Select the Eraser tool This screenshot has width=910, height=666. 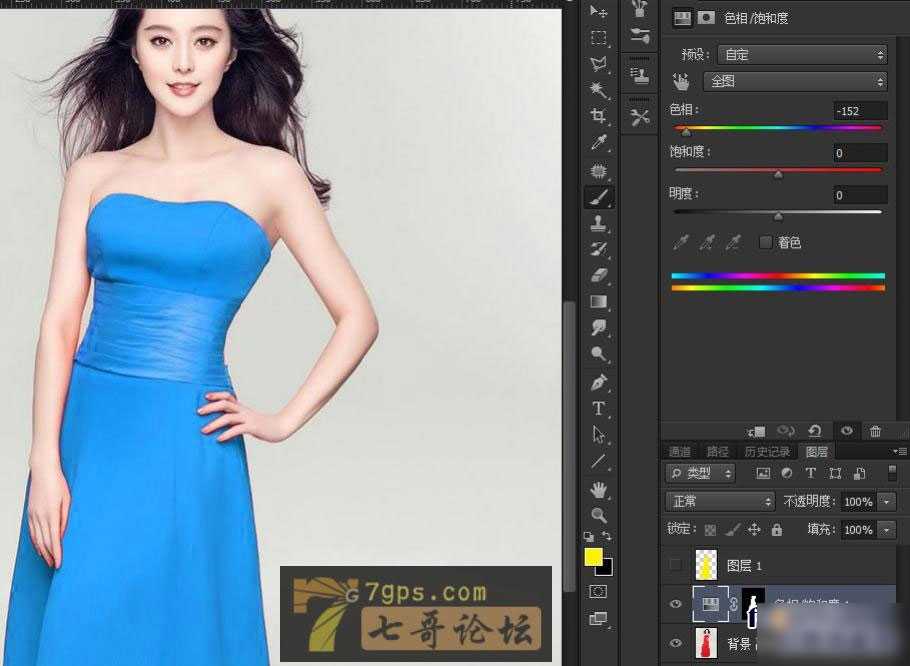[x=598, y=275]
